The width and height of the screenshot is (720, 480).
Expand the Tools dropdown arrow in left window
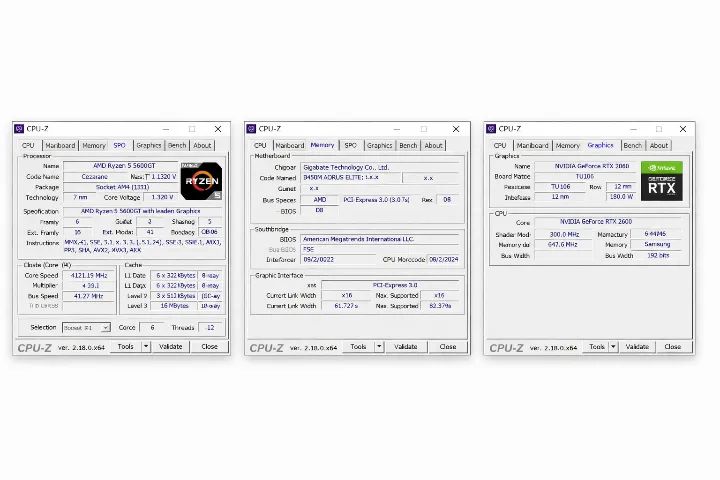pyautogui.click(x=146, y=346)
